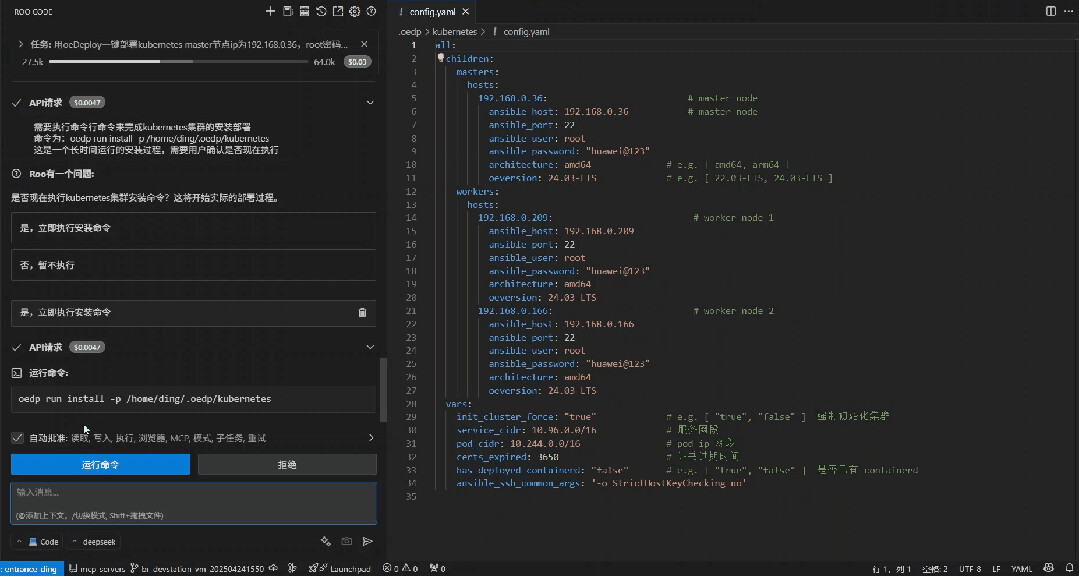The image size is (1079, 576).
Task: Click the camera icon to add image
Action: pos(346,541)
